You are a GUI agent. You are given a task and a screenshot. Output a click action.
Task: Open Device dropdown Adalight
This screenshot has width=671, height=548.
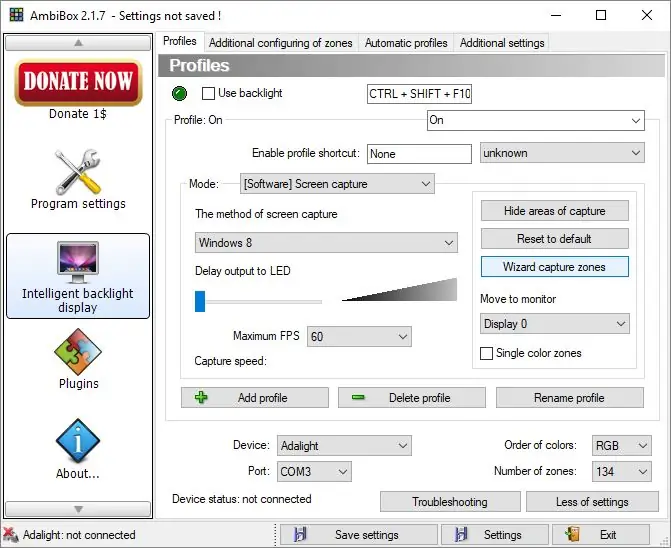[344, 446]
